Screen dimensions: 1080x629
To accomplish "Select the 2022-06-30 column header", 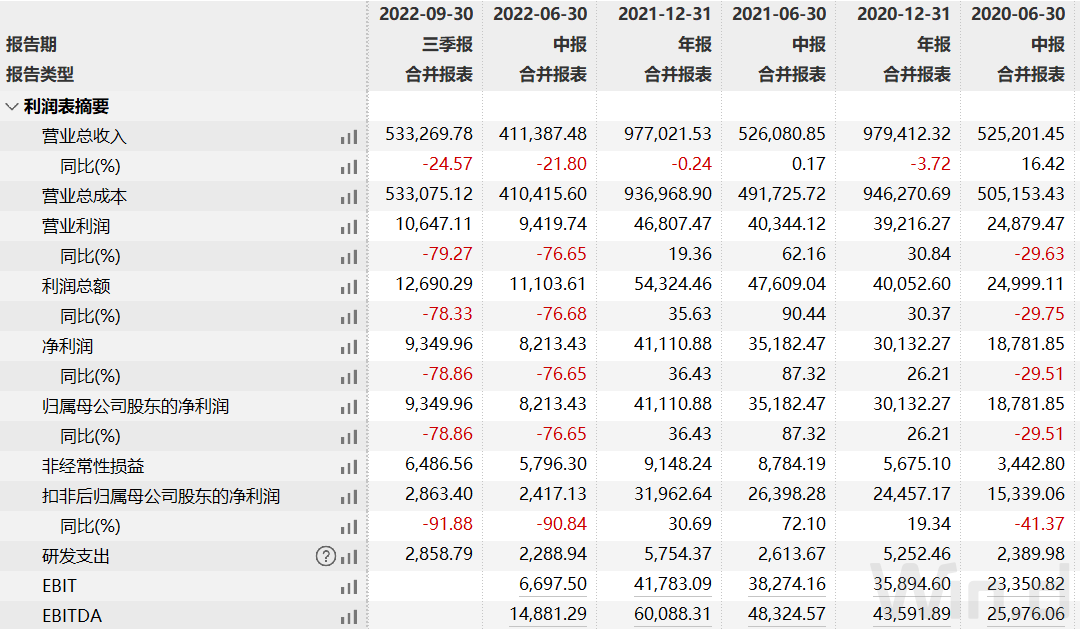I will (x=540, y=14).
